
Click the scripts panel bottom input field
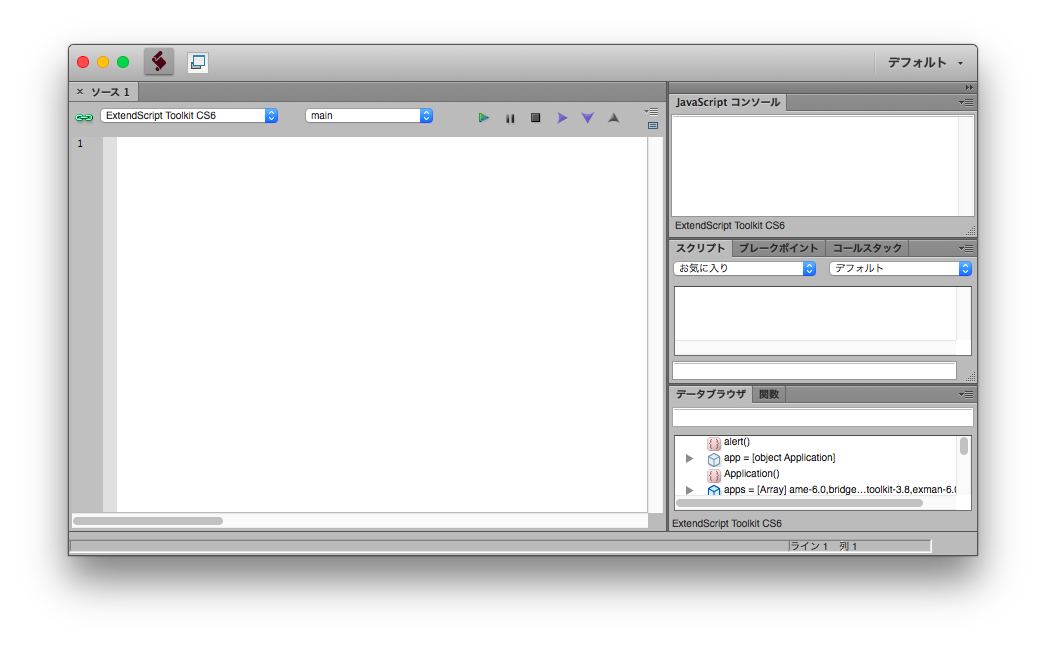click(x=815, y=370)
